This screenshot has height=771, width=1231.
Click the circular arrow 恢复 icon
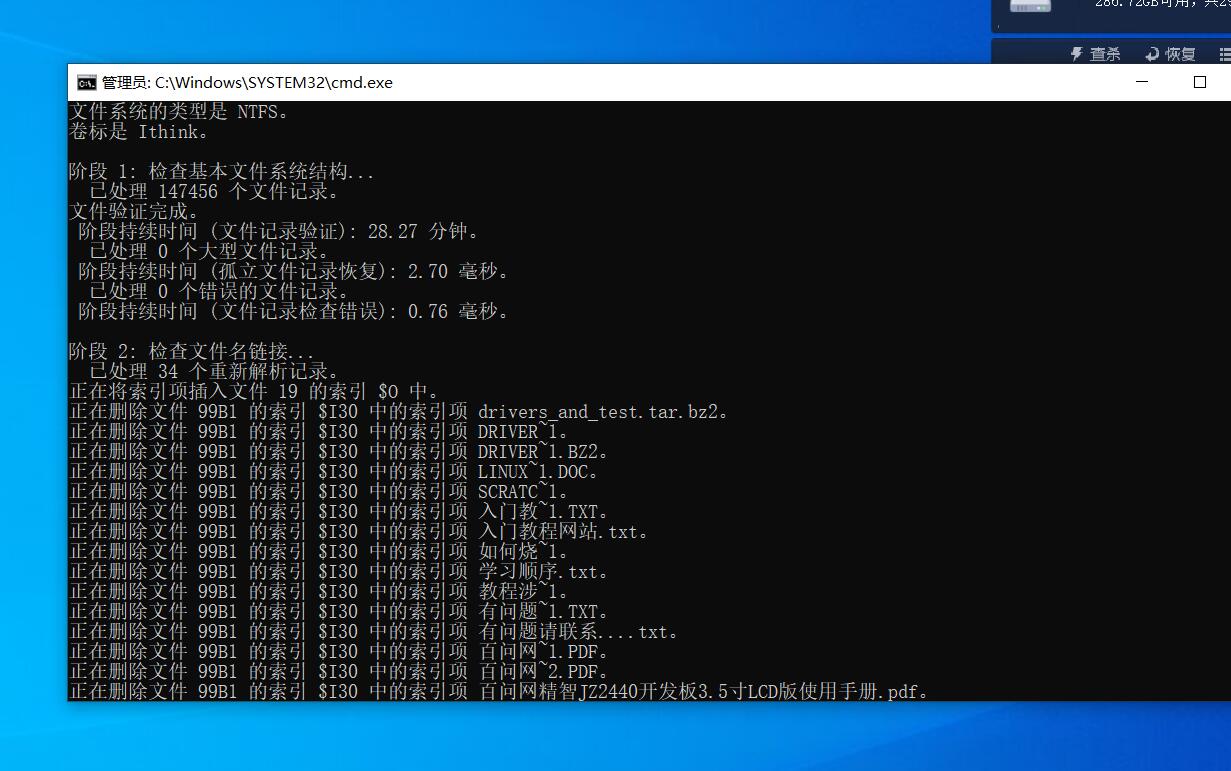click(1152, 54)
